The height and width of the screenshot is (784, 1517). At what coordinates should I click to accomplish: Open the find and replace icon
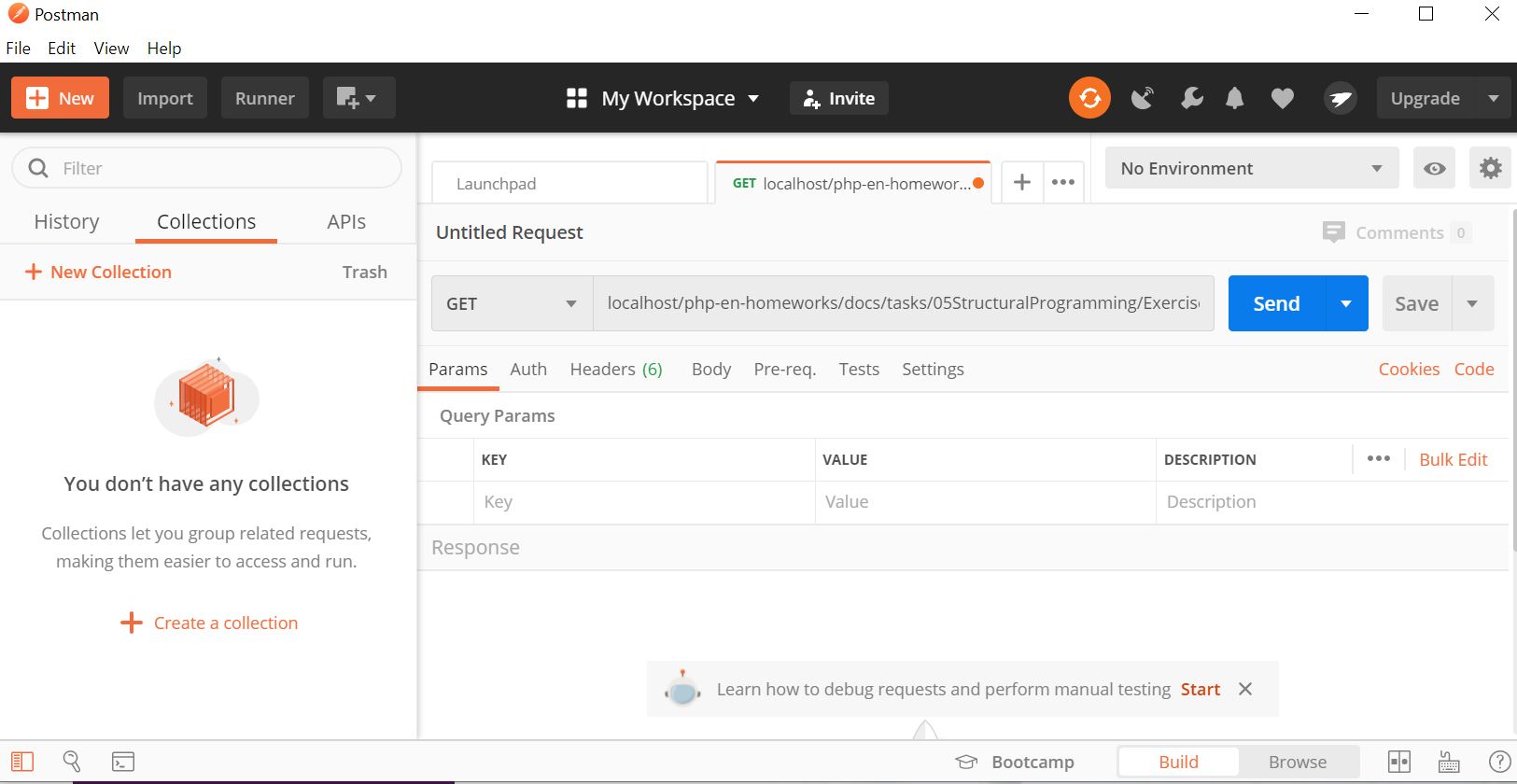point(72,762)
